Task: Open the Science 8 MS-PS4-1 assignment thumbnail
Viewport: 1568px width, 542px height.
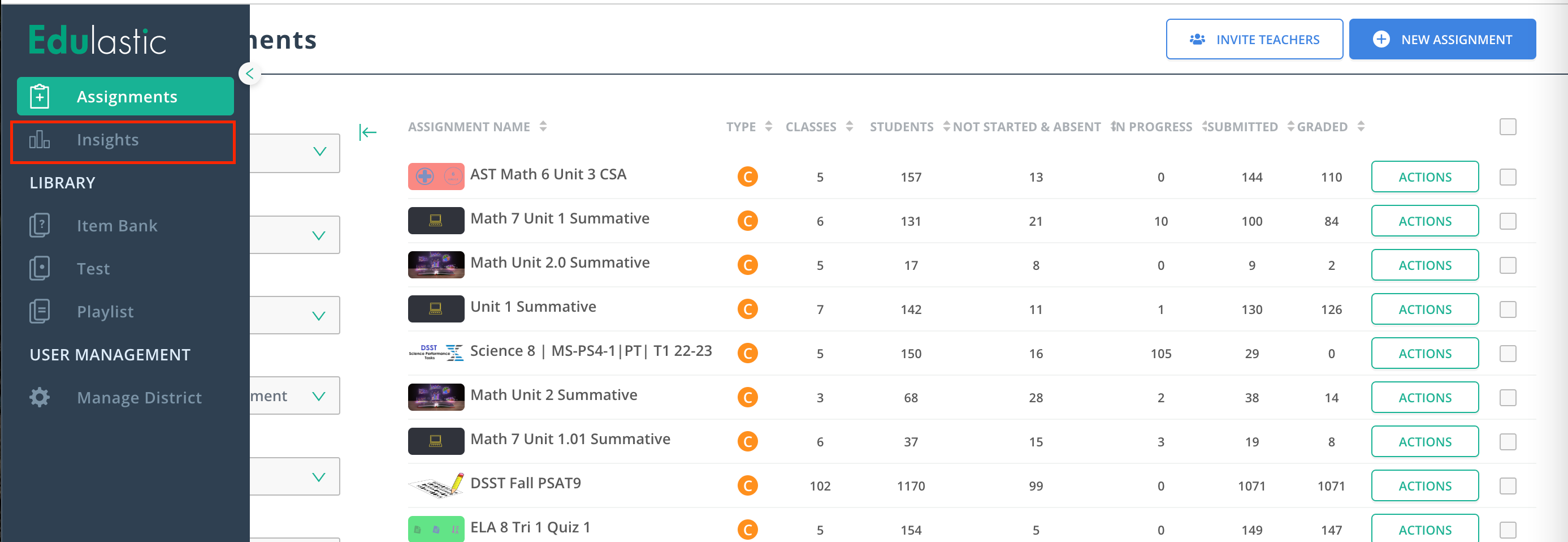Action: click(436, 352)
